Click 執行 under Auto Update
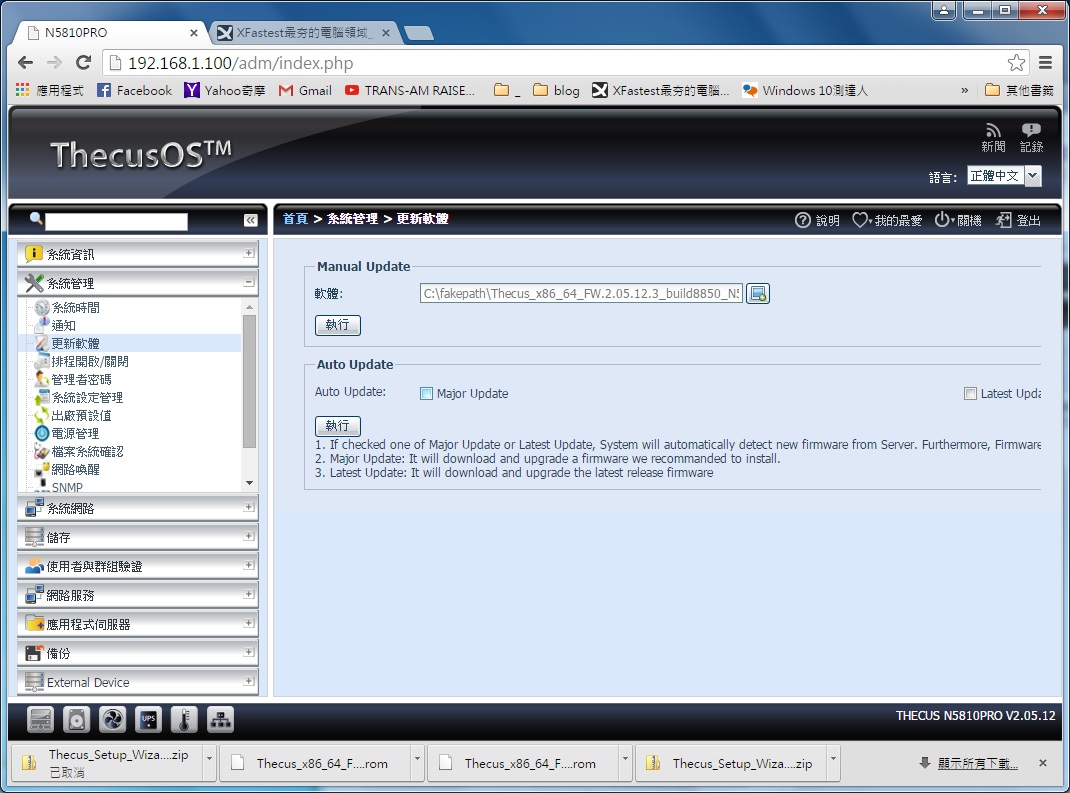1070x793 pixels. [x=337, y=426]
